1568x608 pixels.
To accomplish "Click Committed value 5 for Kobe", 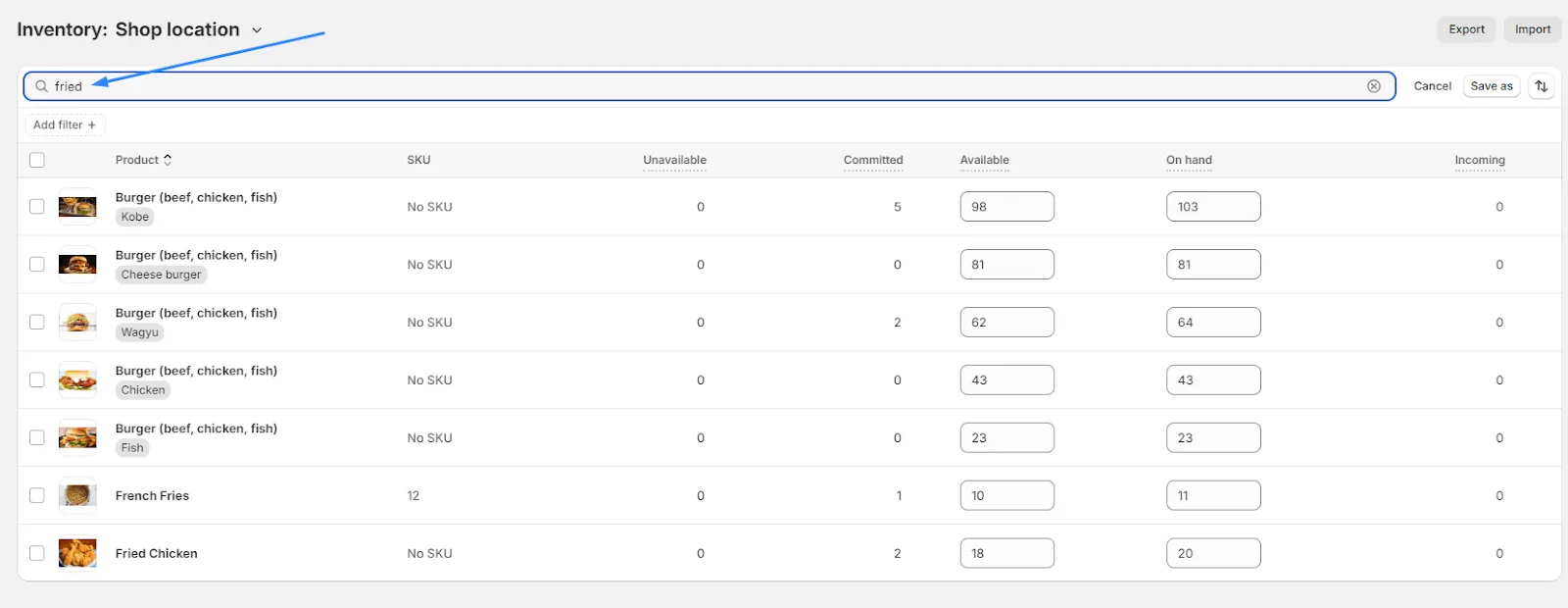I will click(898, 207).
